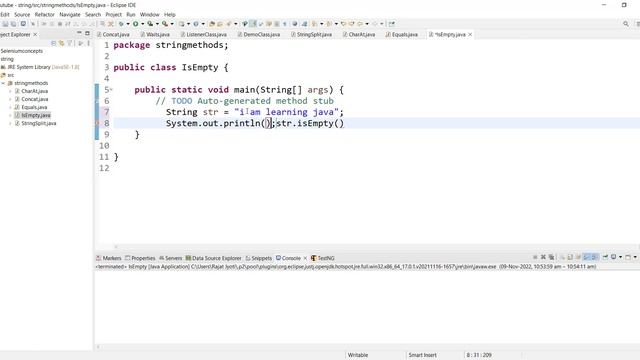Switch to the Concat.java editor tab

click(113, 35)
